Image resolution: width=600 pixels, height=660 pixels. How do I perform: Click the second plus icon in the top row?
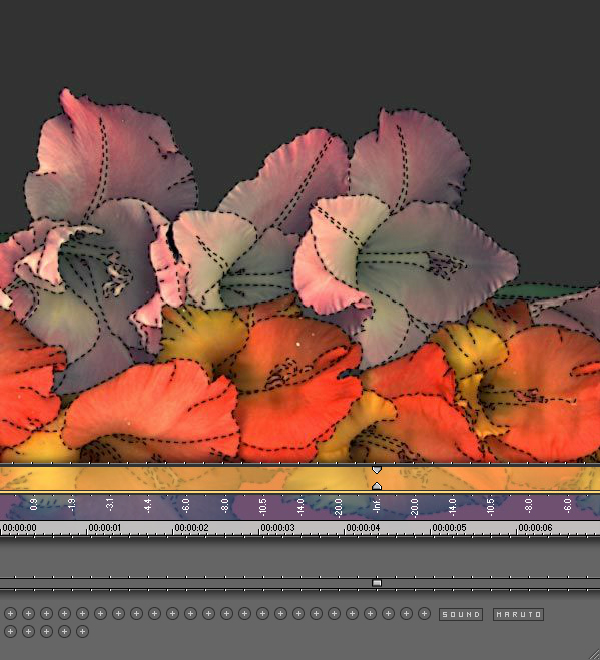[28, 614]
